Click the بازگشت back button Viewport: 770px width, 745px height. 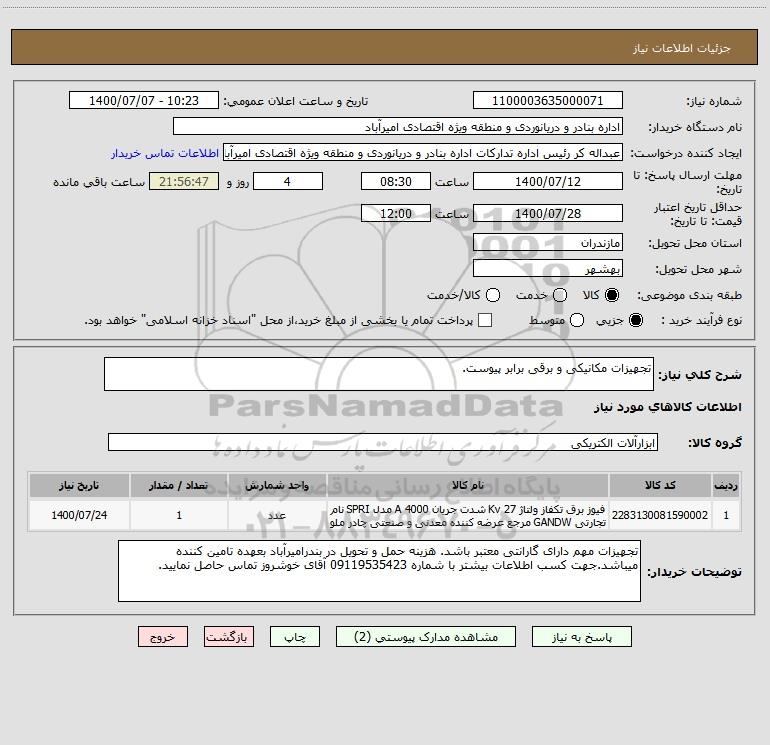(229, 636)
